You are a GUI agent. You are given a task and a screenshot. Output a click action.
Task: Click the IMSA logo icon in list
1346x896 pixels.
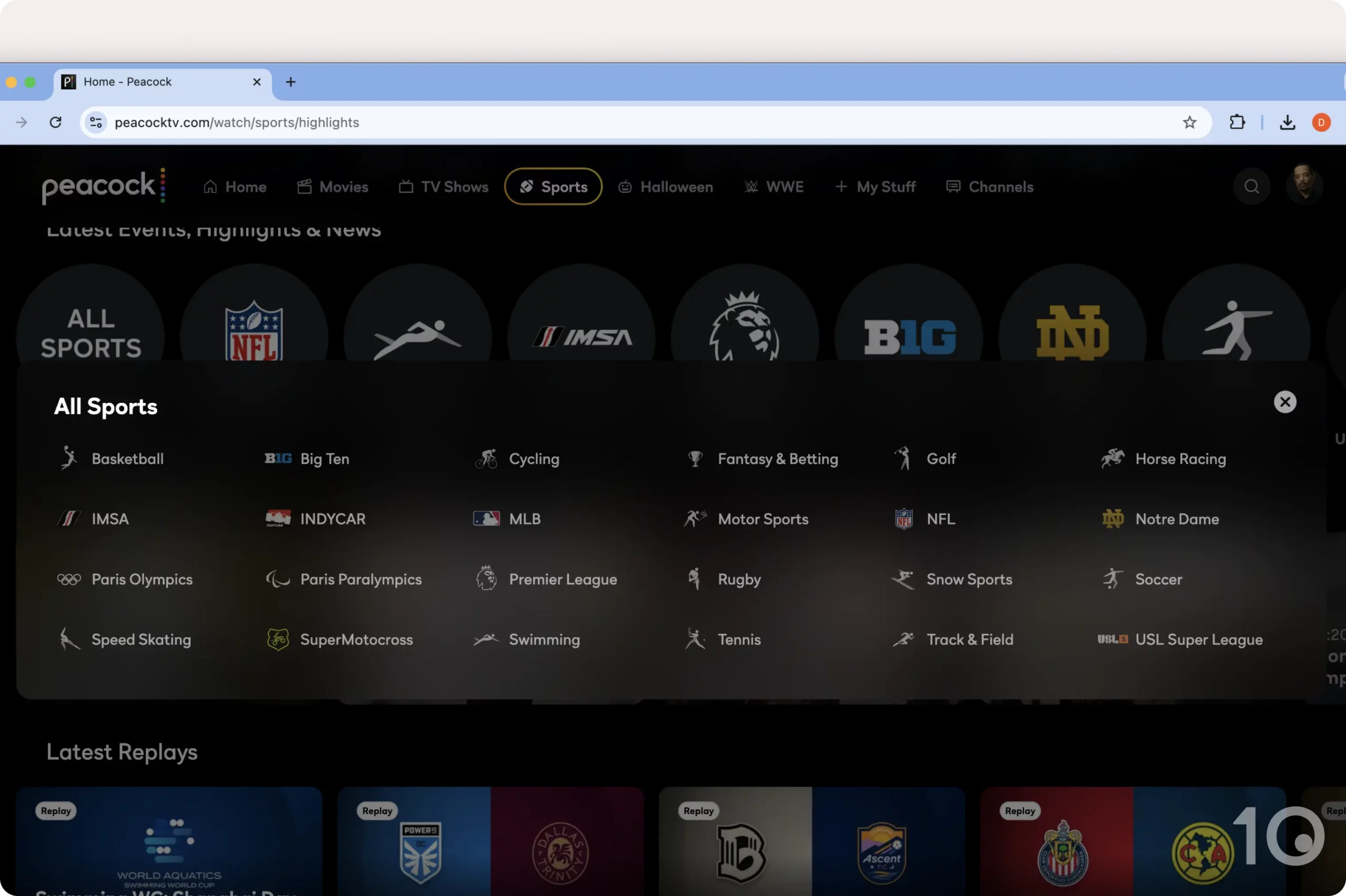click(69, 519)
